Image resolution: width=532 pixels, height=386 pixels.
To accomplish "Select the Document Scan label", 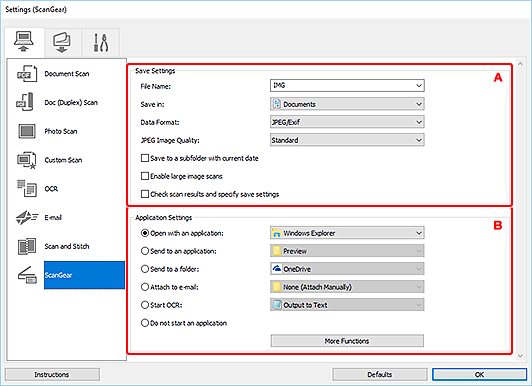I will (67, 74).
